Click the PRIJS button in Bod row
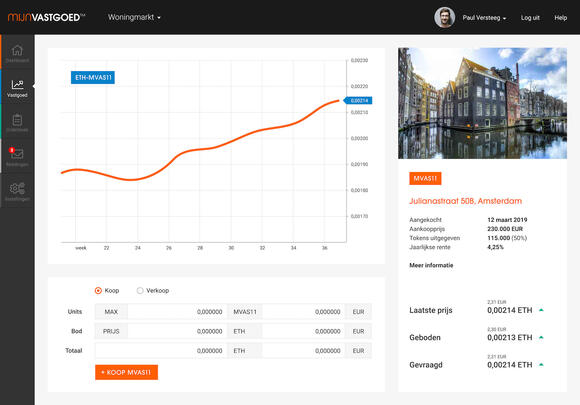Image resolution: width=580 pixels, height=405 pixels. [111, 331]
